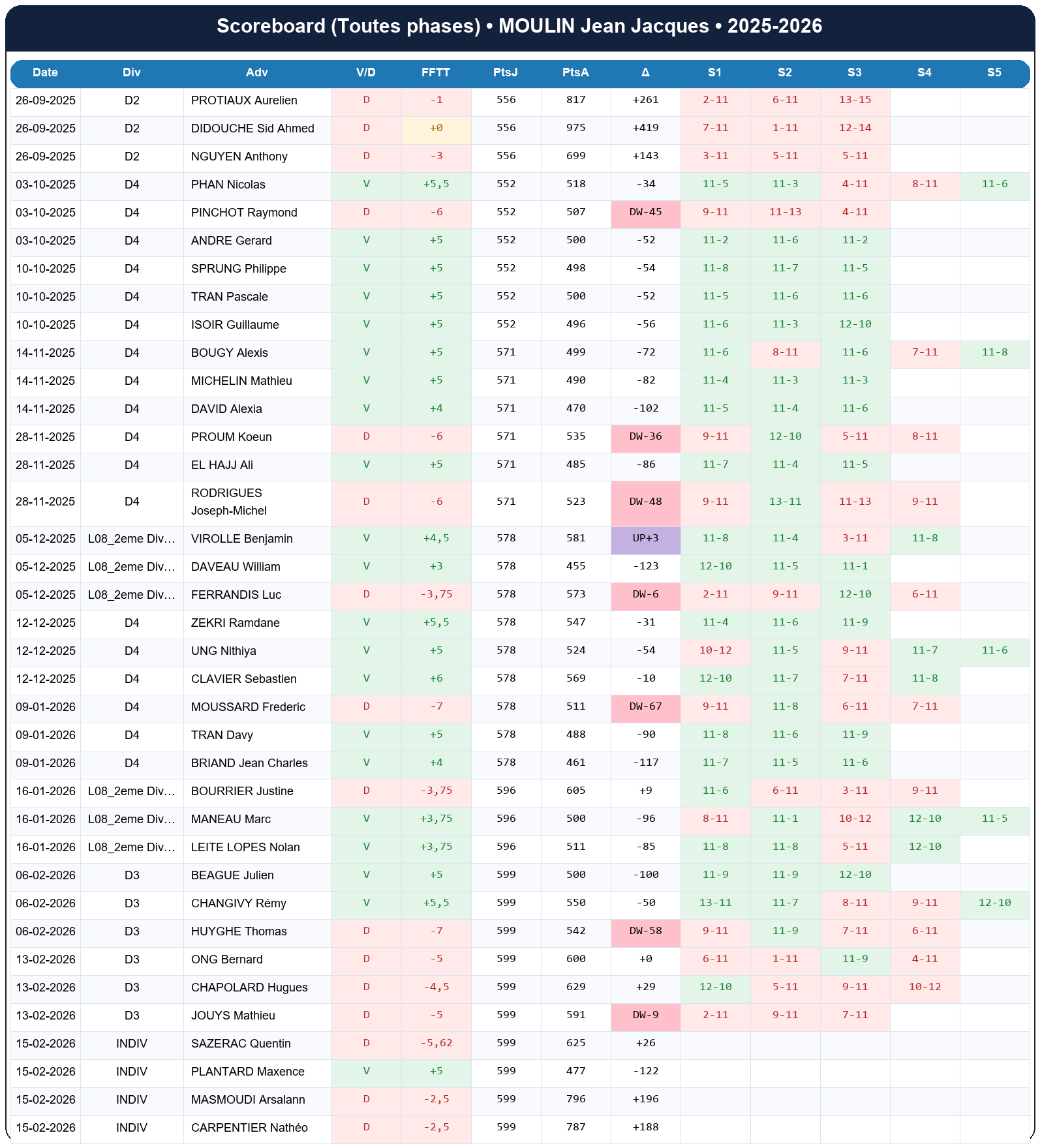Image resolution: width=1040 pixels, height=1148 pixels.
Task: Click the yellow +0 FFTT cell
Action: click(436, 128)
